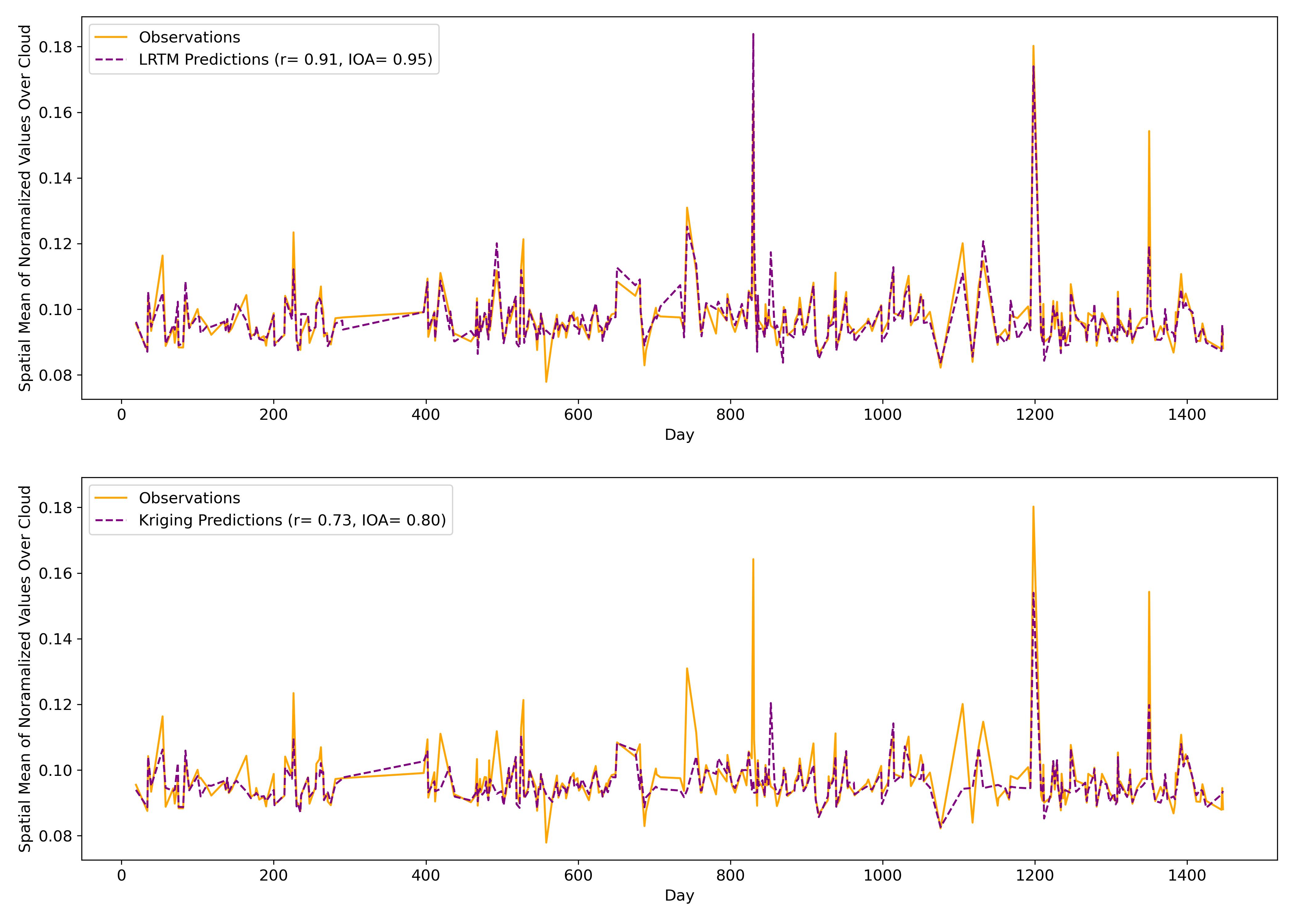The image size is (1294, 924).
Task: Click the 800 tick label on top plot
Action: coord(730,415)
